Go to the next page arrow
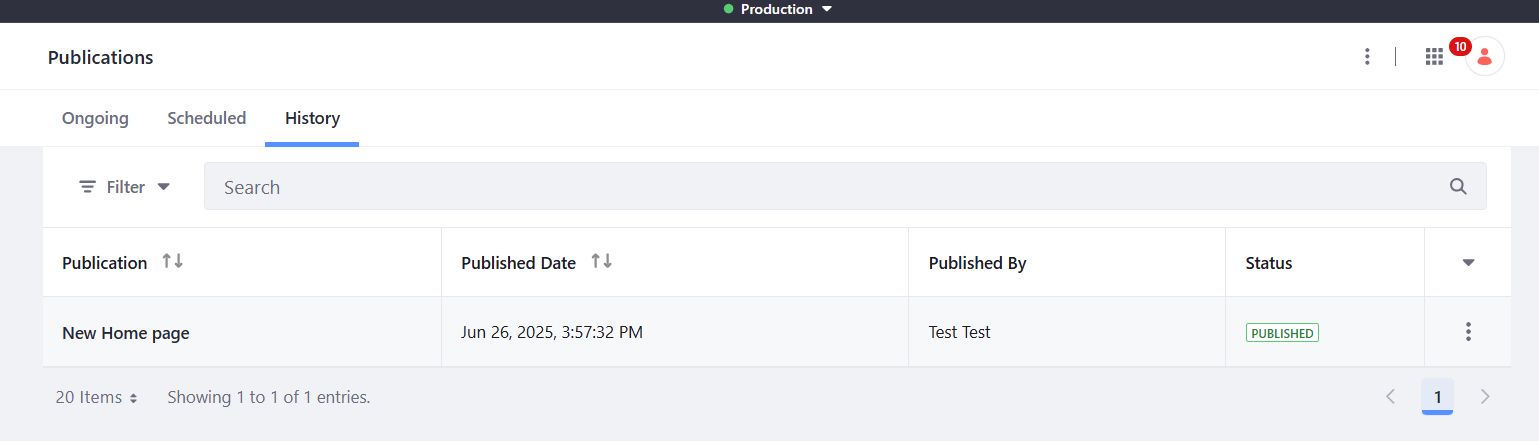1539x441 pixels. point(1485,397)
